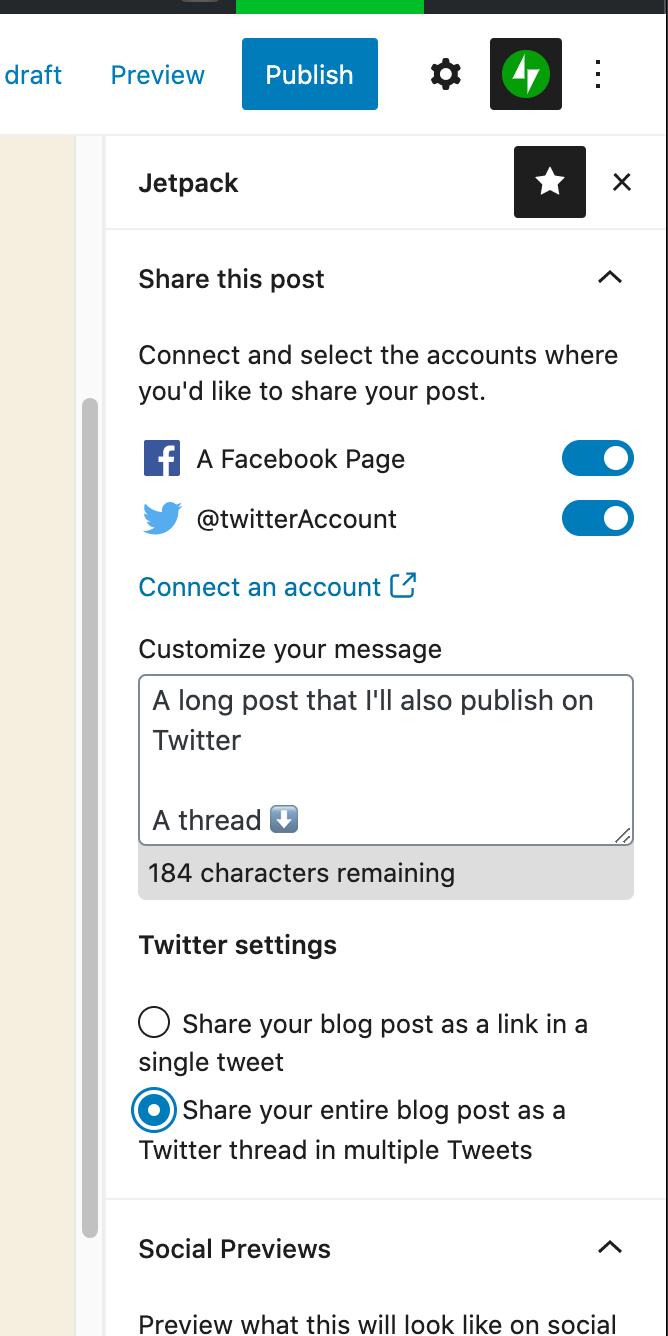Screen dimensions: 668x1336
Task: Open Connect an account link
Action: click(260, 586)
